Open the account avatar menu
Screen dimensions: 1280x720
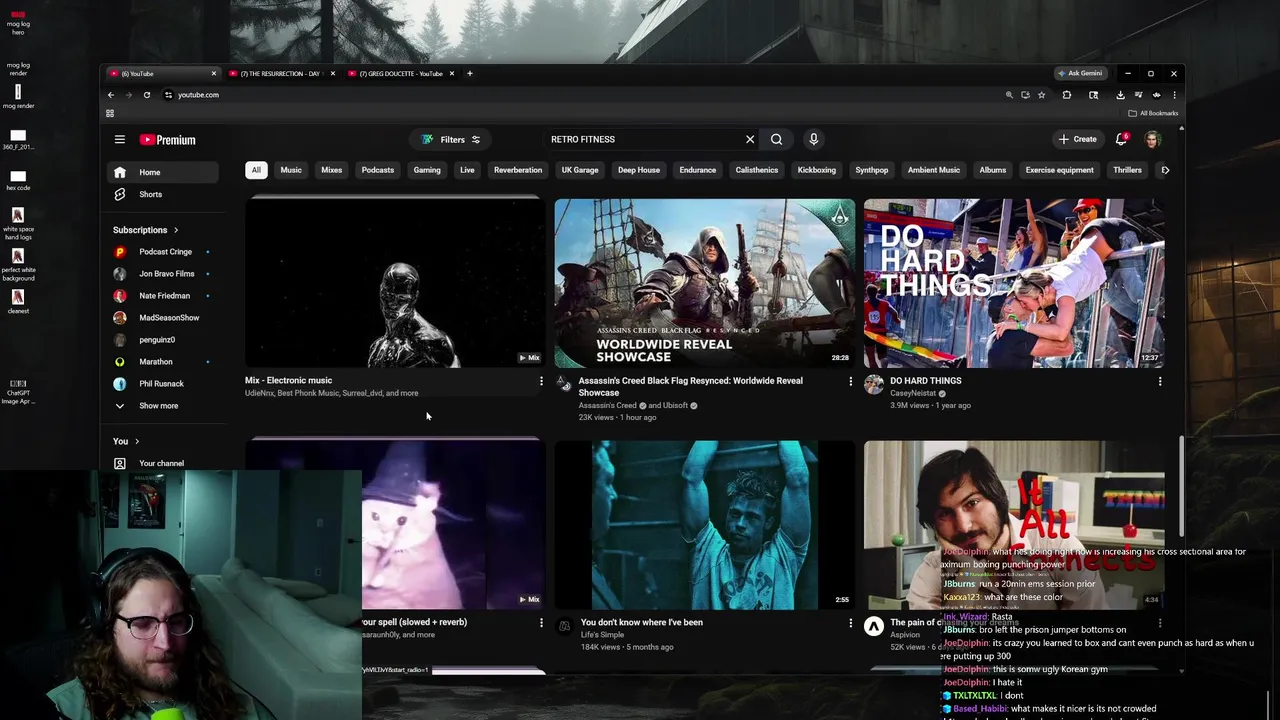pos(1153,139)
